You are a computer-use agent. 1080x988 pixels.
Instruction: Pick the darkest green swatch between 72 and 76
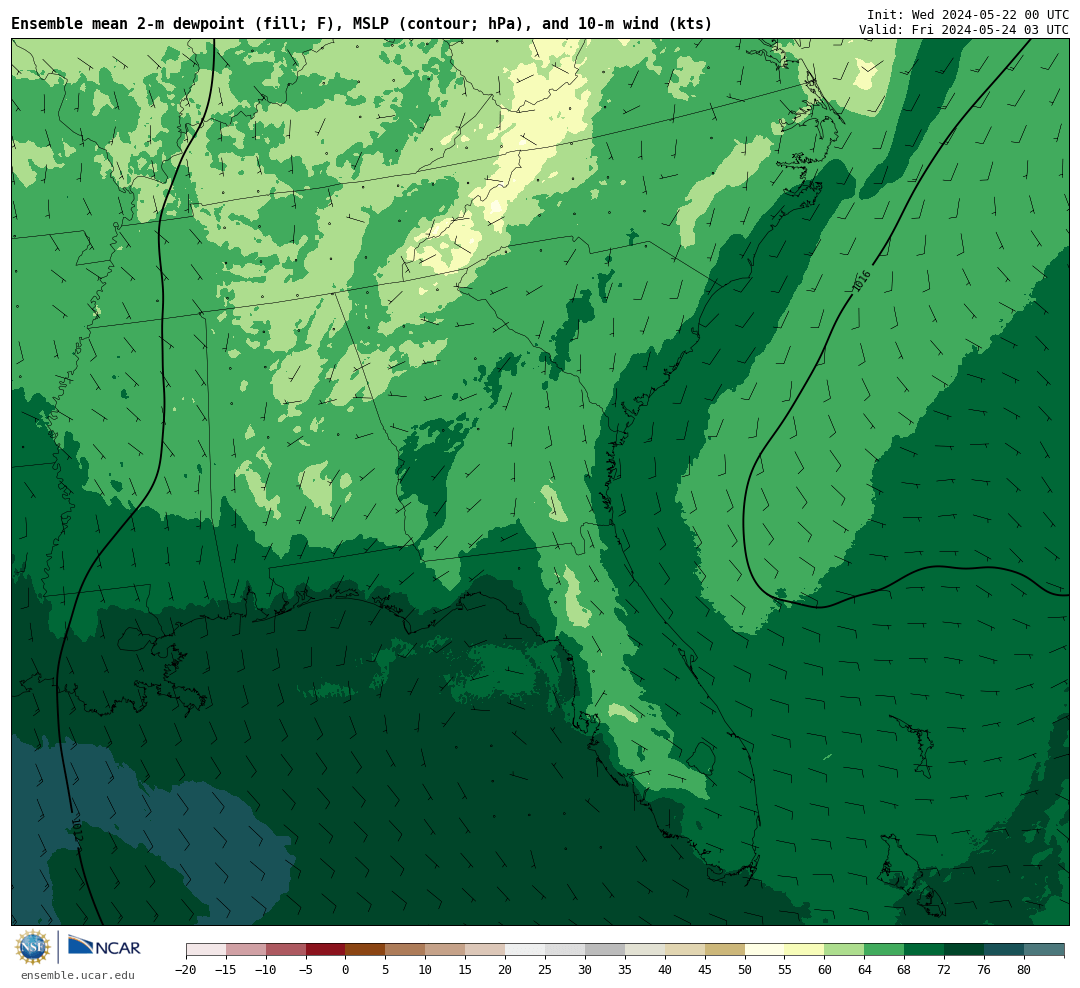click(x=965, y=950)
